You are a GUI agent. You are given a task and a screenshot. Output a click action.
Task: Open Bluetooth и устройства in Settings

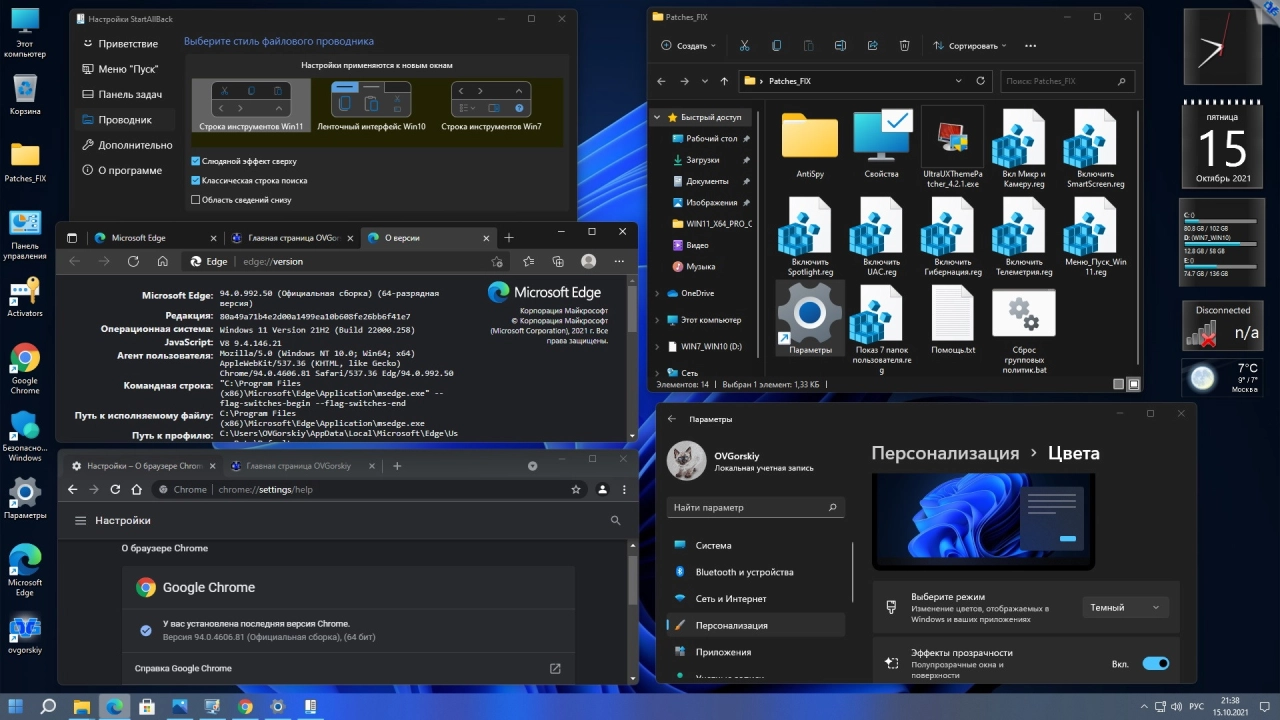[x=757, y=572]
